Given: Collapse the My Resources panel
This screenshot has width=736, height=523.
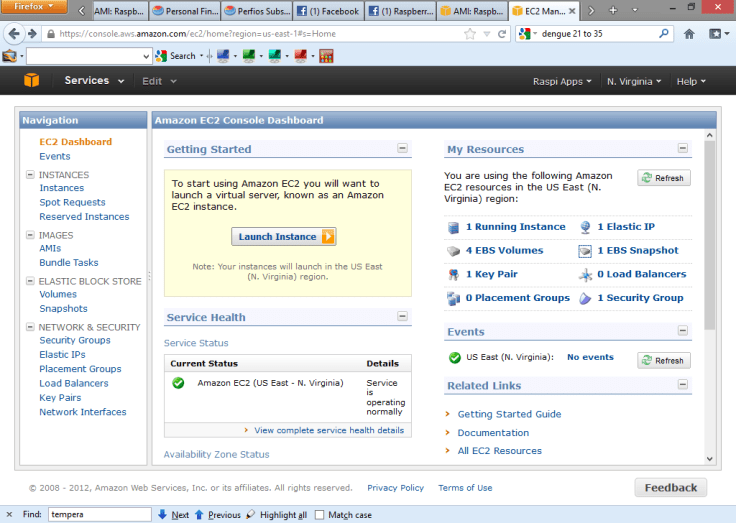Looking at the screenshot, I should (x=683, y=149).
